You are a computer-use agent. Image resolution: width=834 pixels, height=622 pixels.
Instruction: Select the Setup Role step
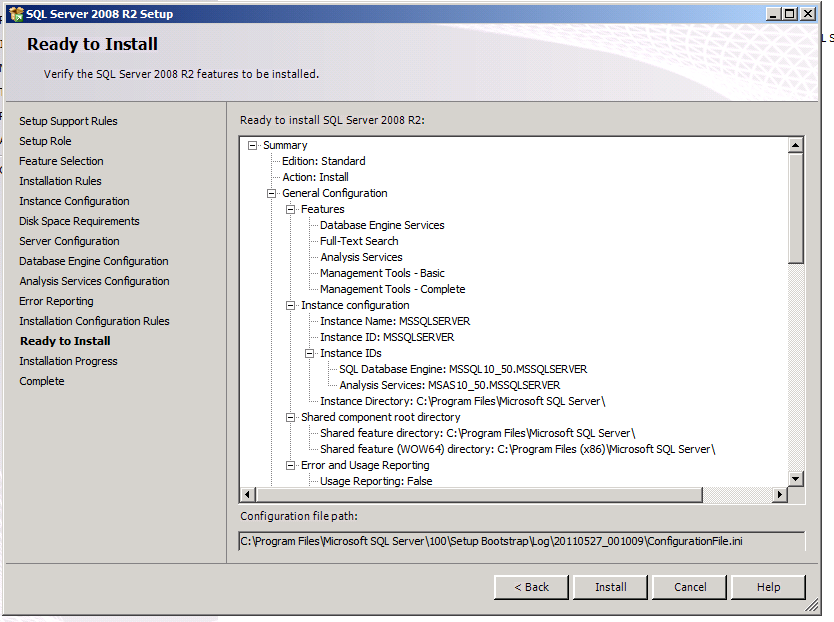tap(45, 141)
